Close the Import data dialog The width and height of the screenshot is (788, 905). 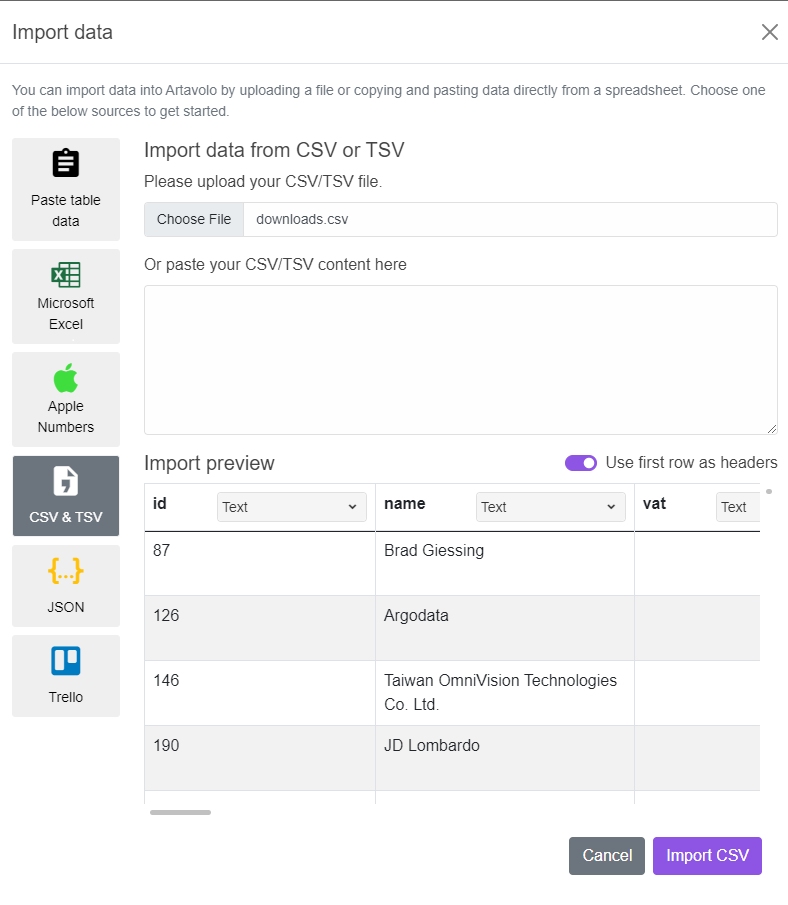tap(770, 32)
